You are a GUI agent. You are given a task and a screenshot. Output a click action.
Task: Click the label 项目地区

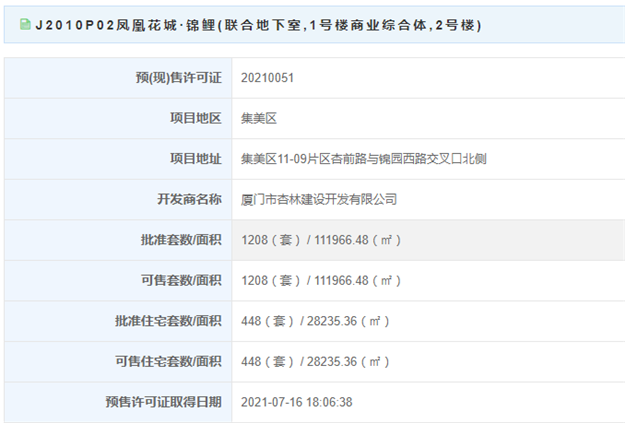tap(196, 118)
